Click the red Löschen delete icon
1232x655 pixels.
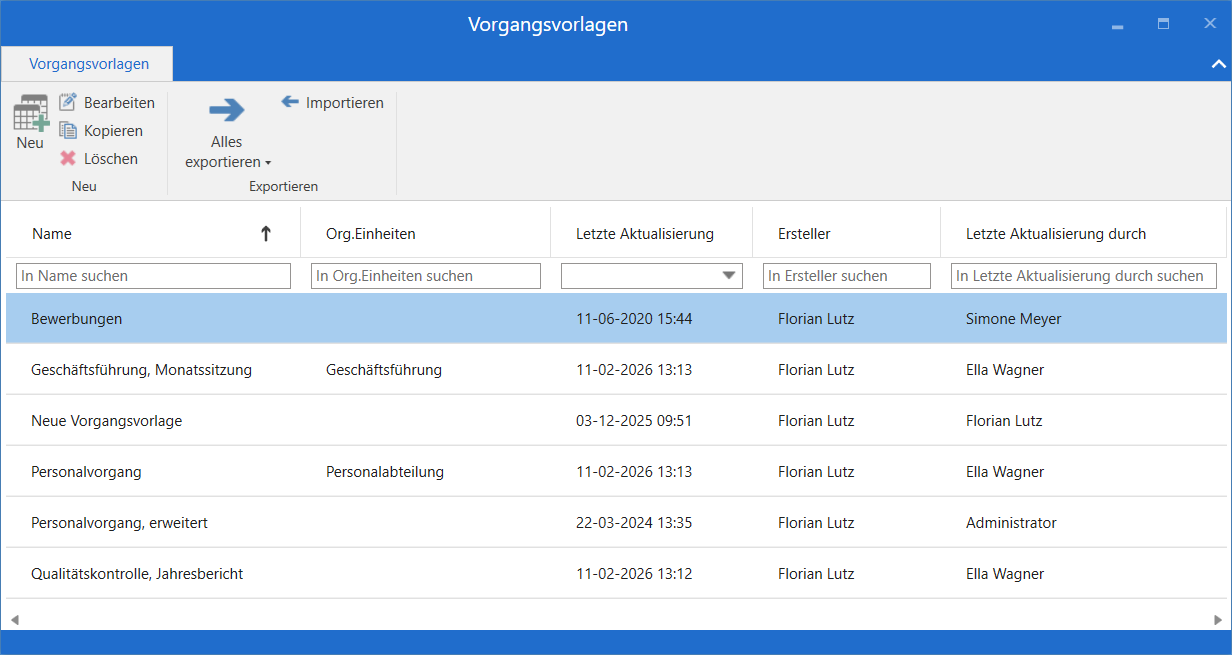click(x=68, y=159)
